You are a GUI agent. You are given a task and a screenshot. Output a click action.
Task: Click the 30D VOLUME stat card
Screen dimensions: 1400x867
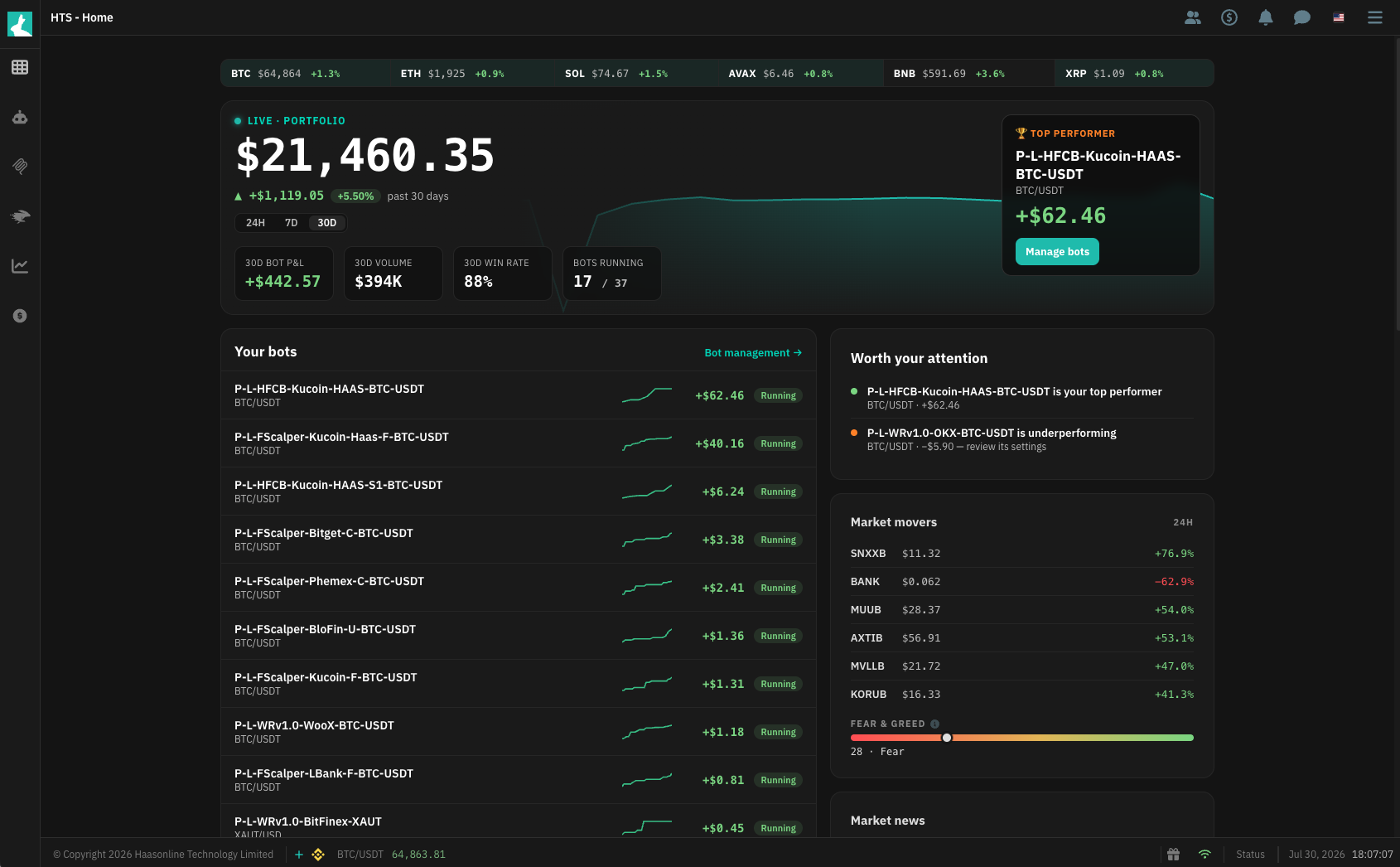[x=393, y=274]
